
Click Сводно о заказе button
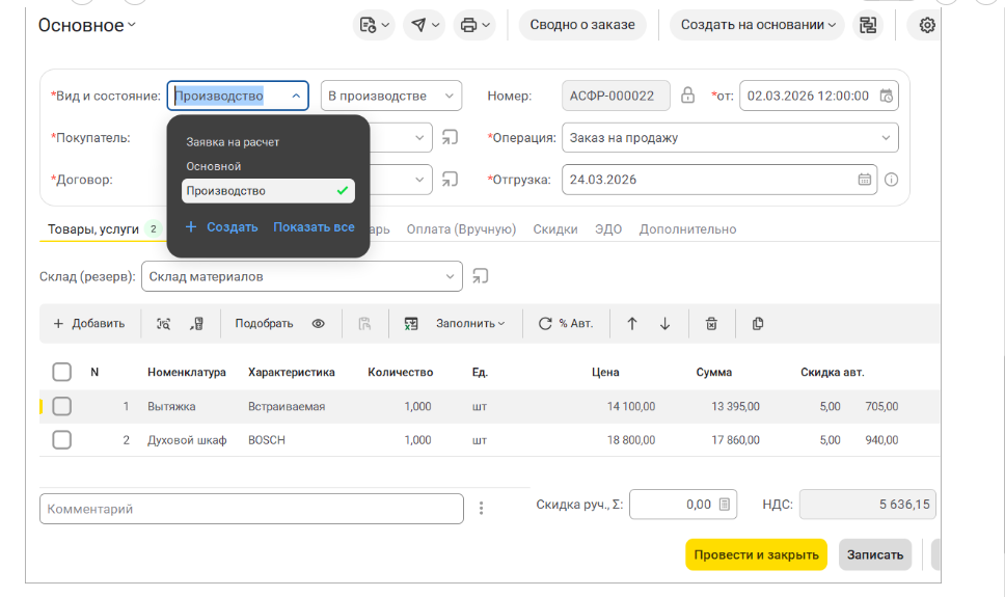pos(582,25)
